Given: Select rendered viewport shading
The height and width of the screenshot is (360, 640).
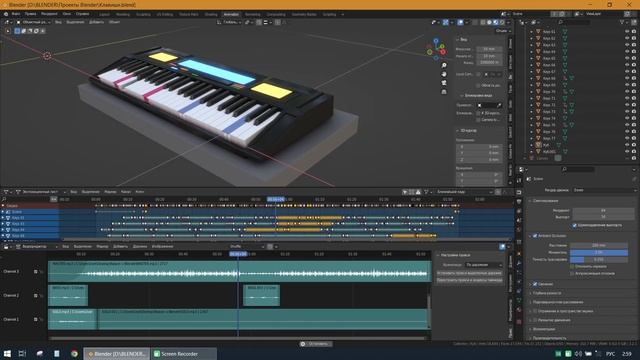Looking at the screenshot, I should 502,22.
